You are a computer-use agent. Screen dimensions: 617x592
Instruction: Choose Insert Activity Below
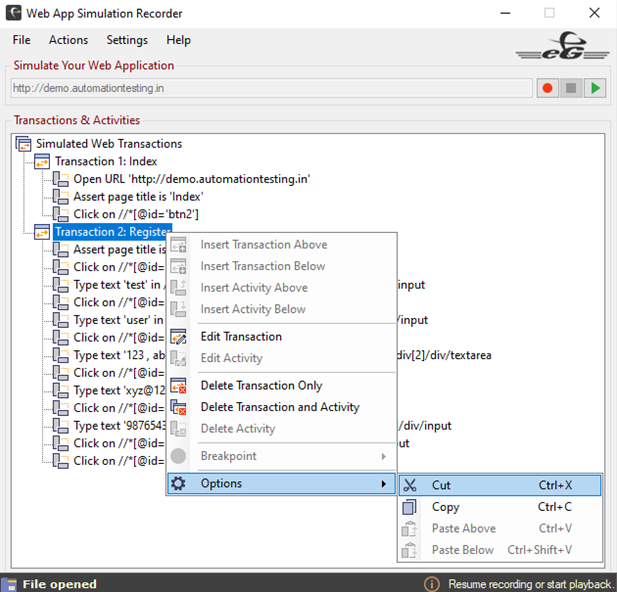(x=281, y=309)
